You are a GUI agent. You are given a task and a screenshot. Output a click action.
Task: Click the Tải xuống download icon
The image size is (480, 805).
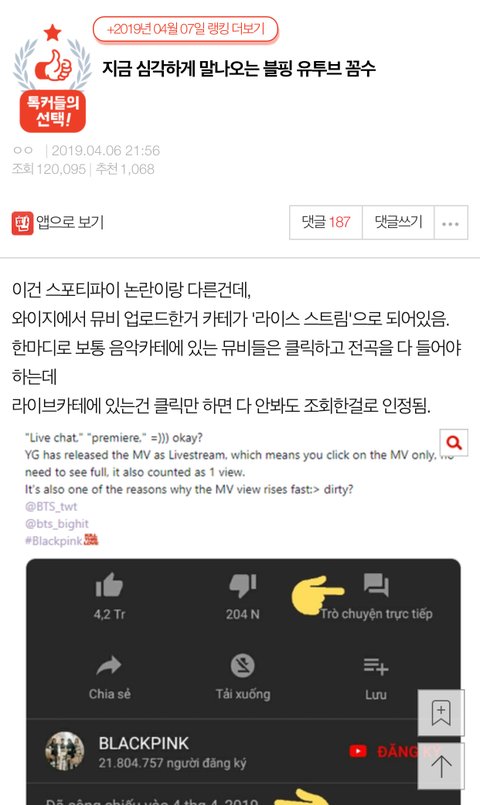(x=242, y=666)
